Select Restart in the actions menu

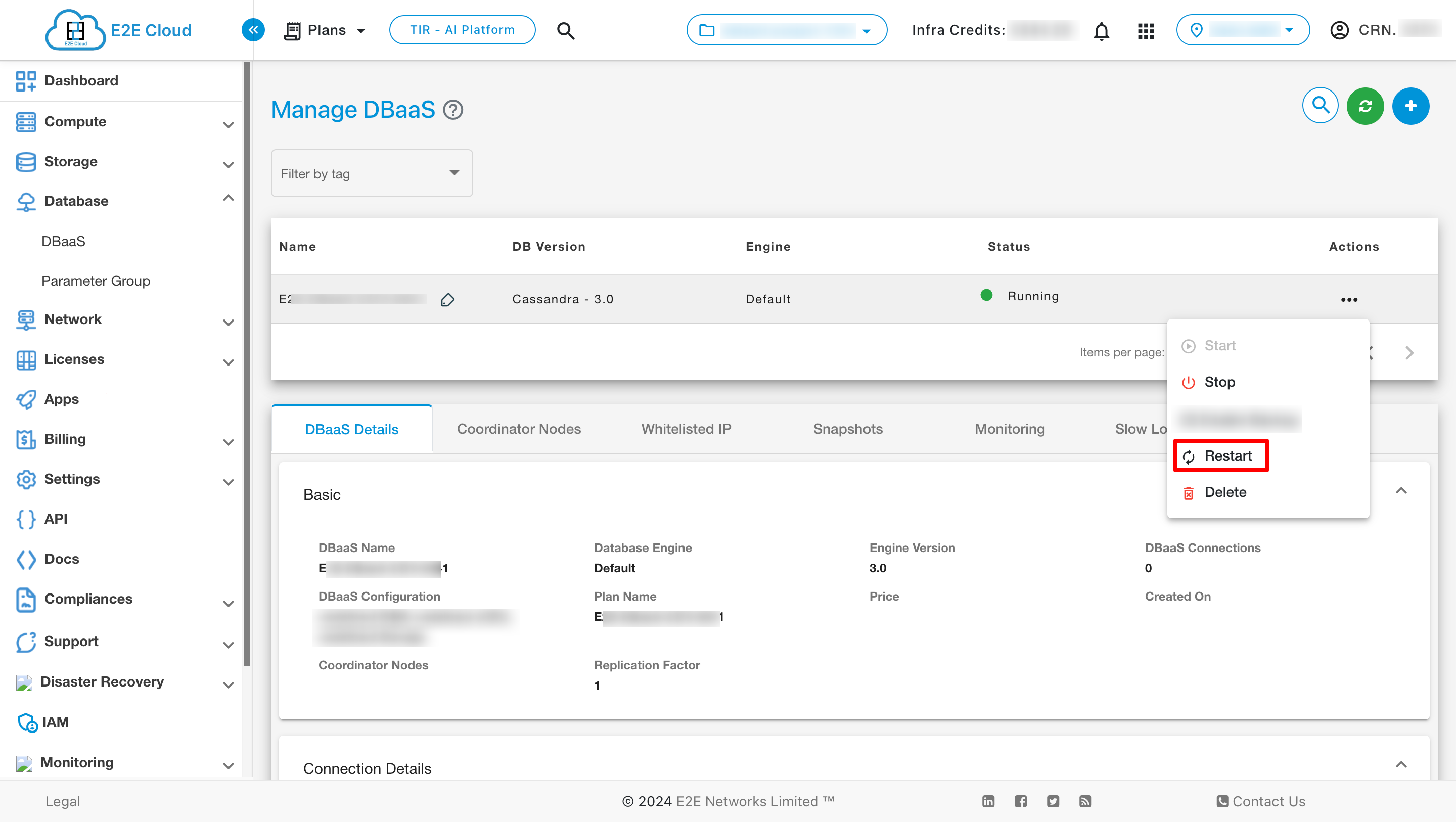(x=1267, y=455)
